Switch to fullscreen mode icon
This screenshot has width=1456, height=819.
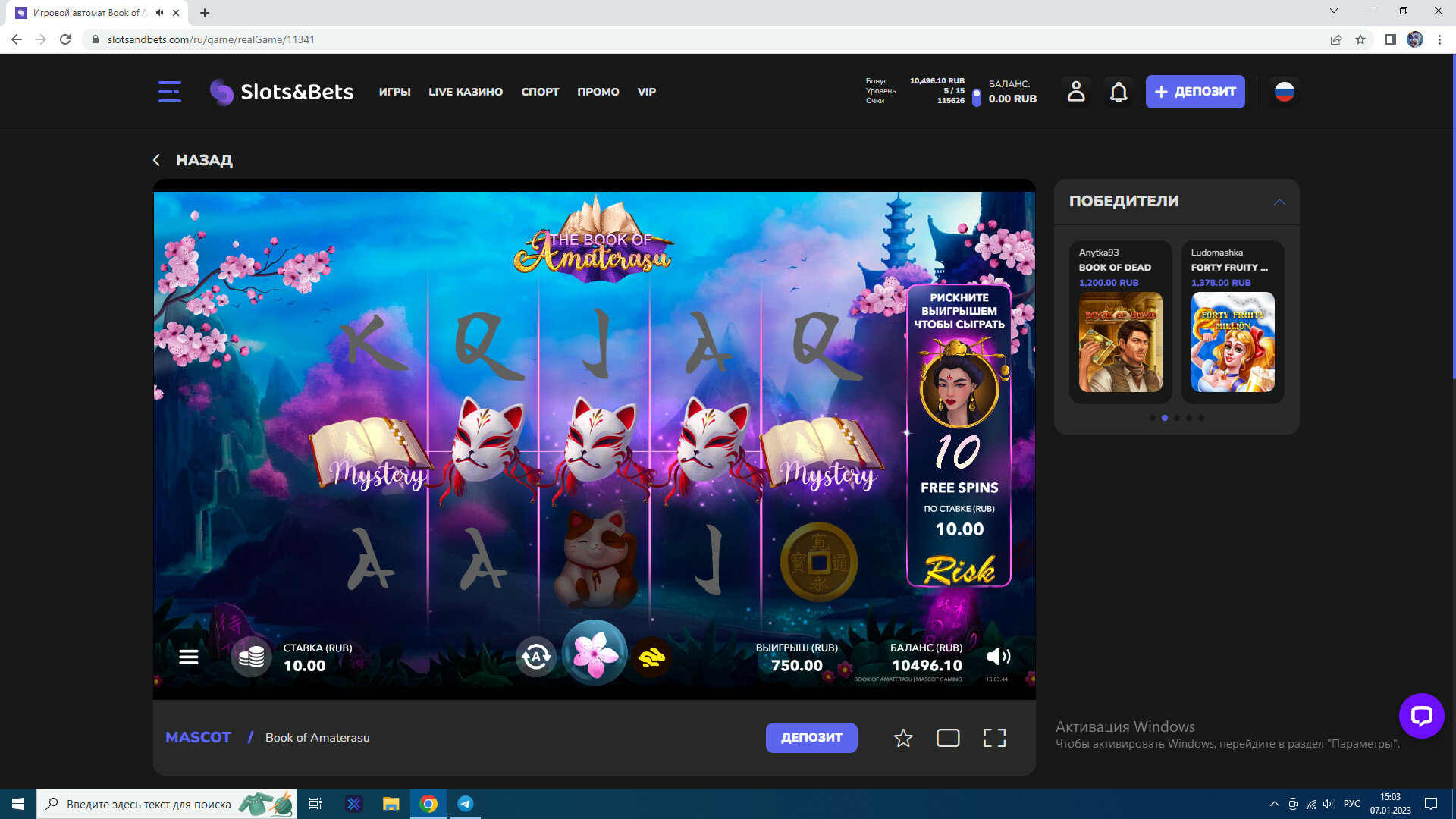(994, 738)
